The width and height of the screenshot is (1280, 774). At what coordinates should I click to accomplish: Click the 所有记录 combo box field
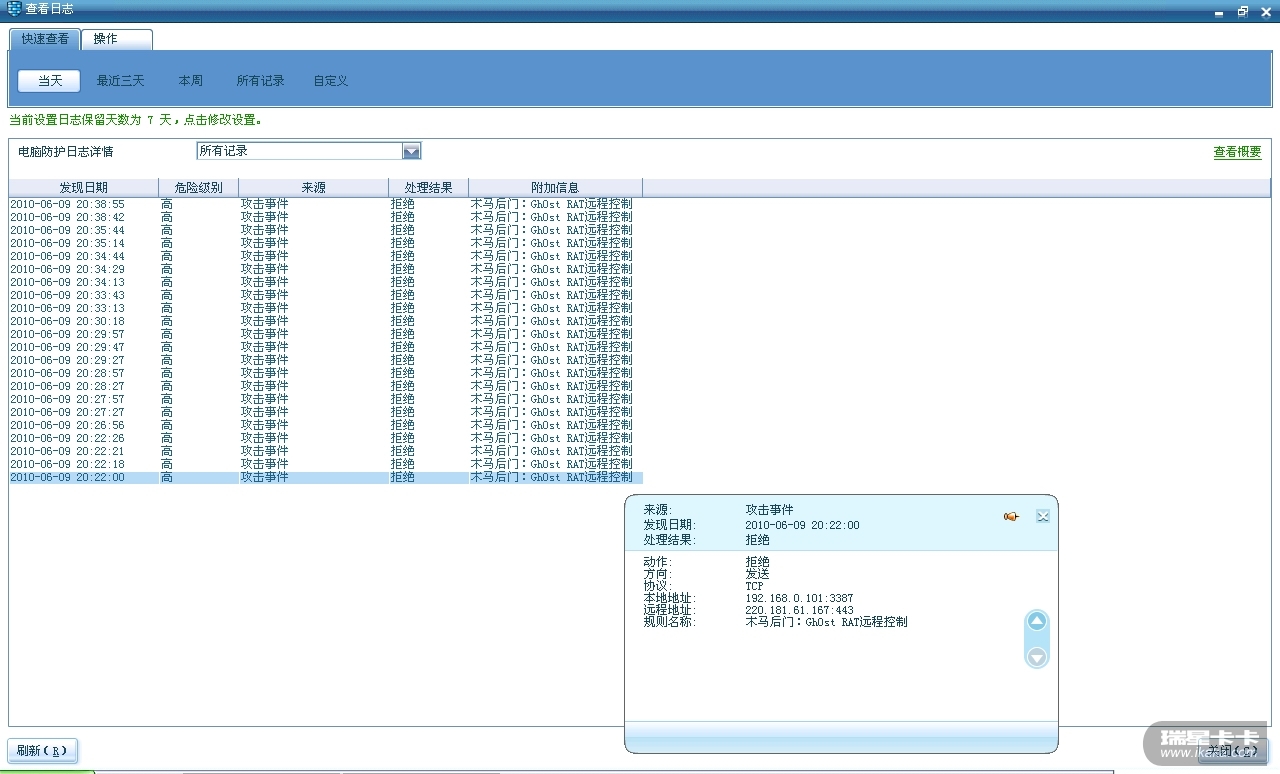298,151
